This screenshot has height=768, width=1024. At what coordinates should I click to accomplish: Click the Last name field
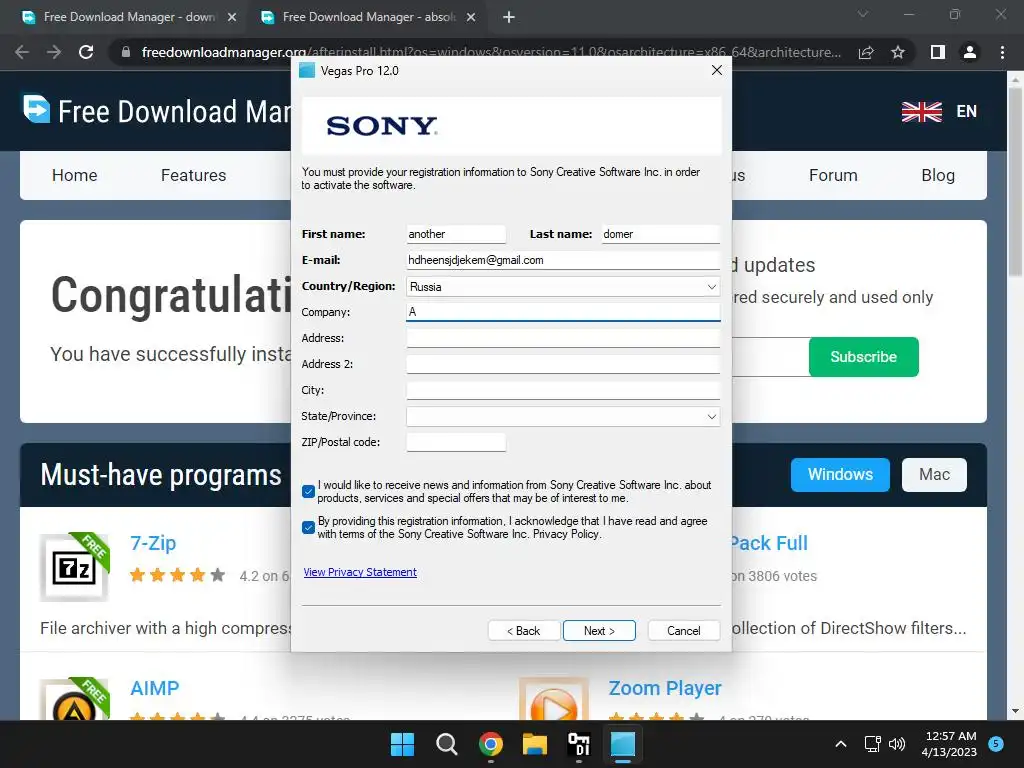[660, 234]
